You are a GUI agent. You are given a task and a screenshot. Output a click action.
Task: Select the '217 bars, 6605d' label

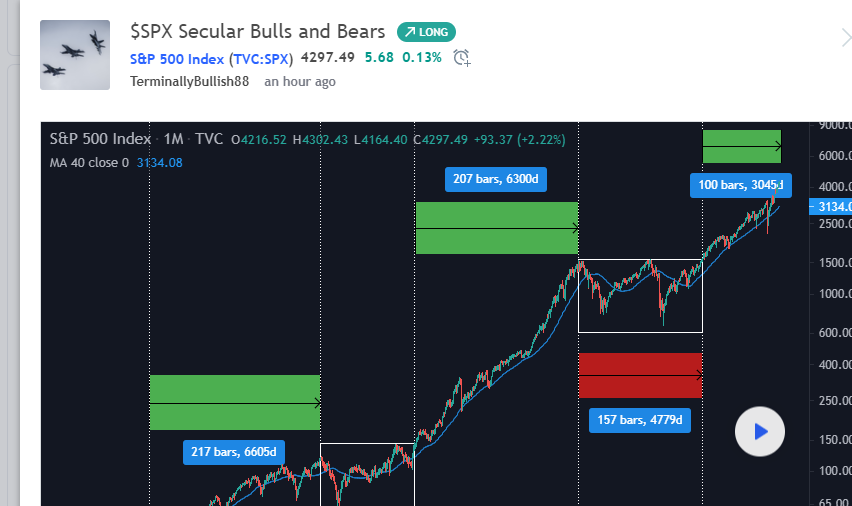(234, 452)
